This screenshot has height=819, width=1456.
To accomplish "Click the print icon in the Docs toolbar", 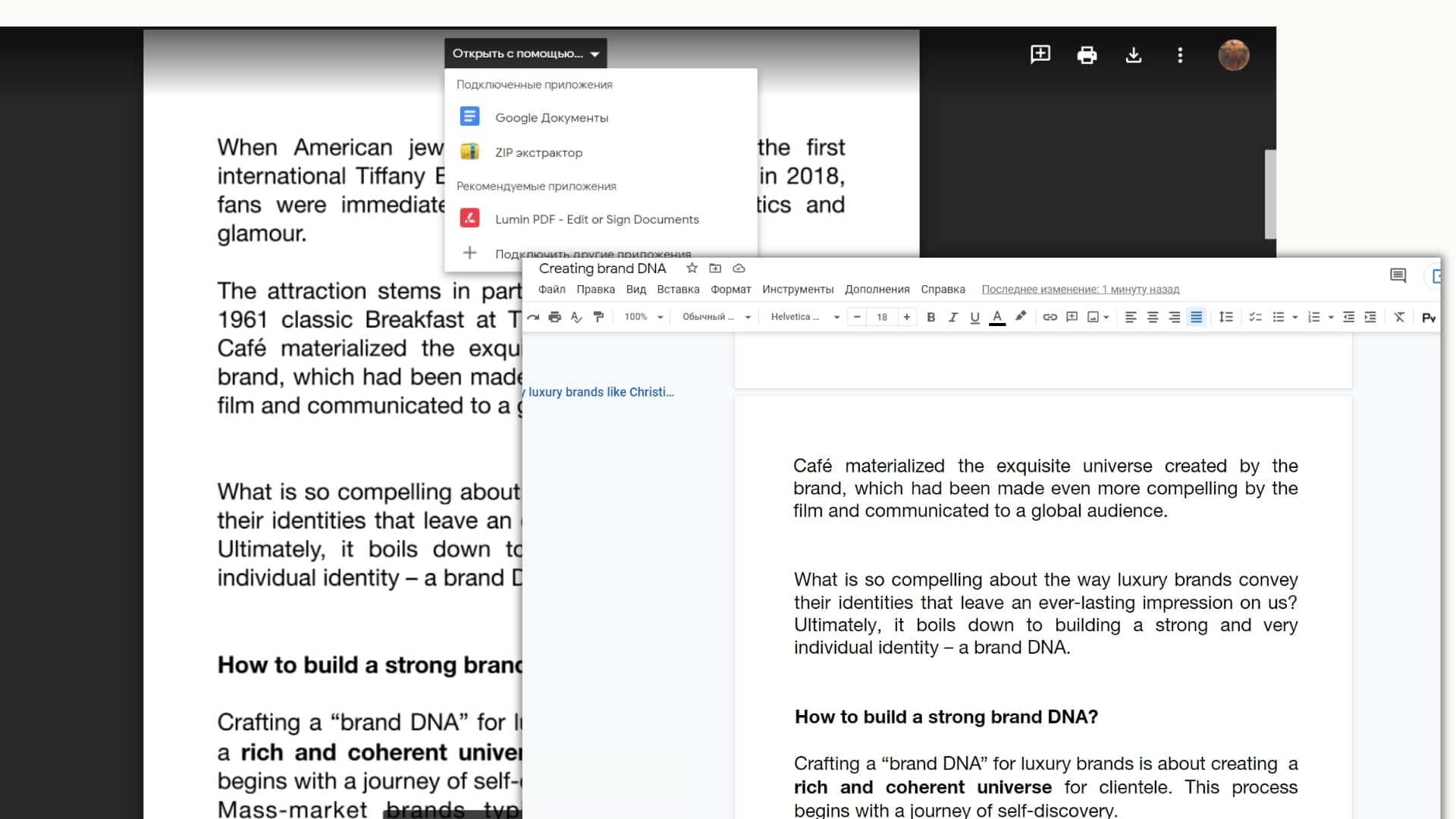I will point(554,317).
